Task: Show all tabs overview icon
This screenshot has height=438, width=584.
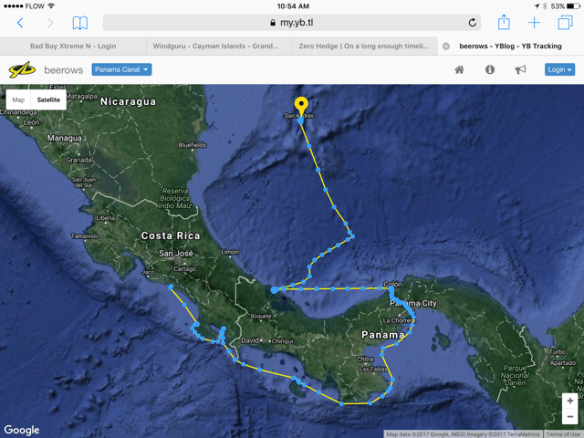Action: (x=565, y=22)
